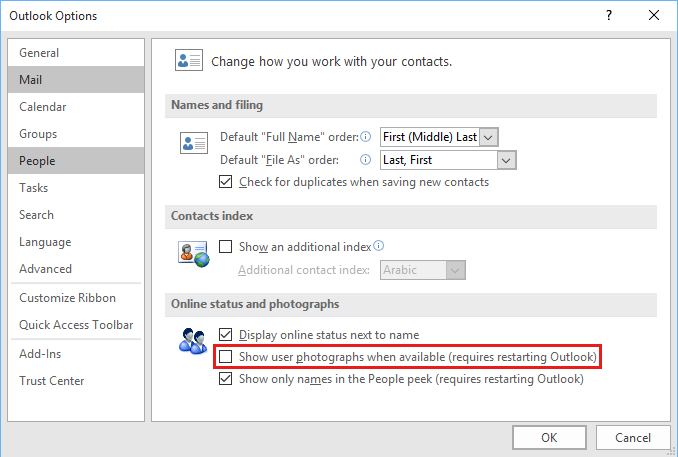Click the OK button
This screenshot has width=678, height=457.
(x=549, y=438)
